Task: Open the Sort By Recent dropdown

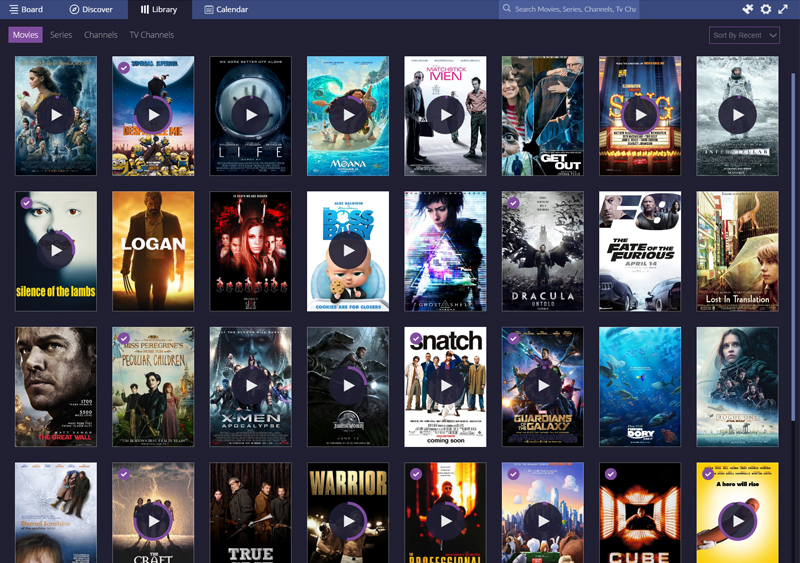Action: click(744, 35)
